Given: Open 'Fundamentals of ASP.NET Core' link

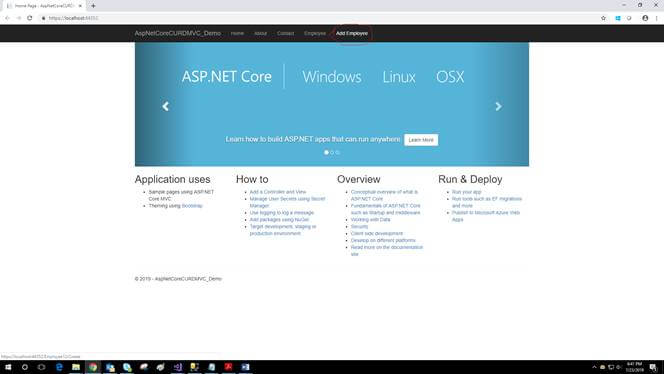Looking at the screenshot, I should click(x=385, y=209).
